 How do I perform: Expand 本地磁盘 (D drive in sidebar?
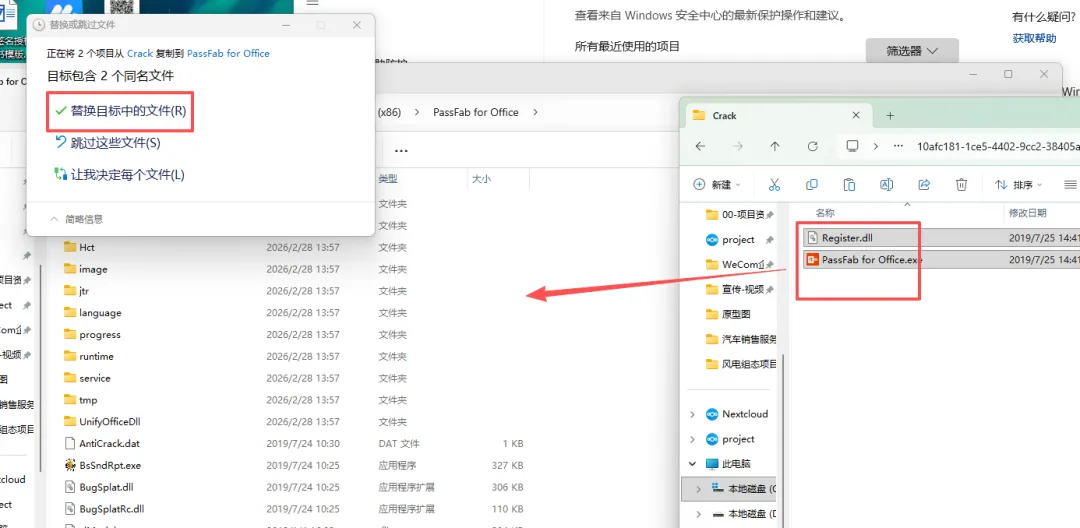pyautogui.click(x=698, y=514)
